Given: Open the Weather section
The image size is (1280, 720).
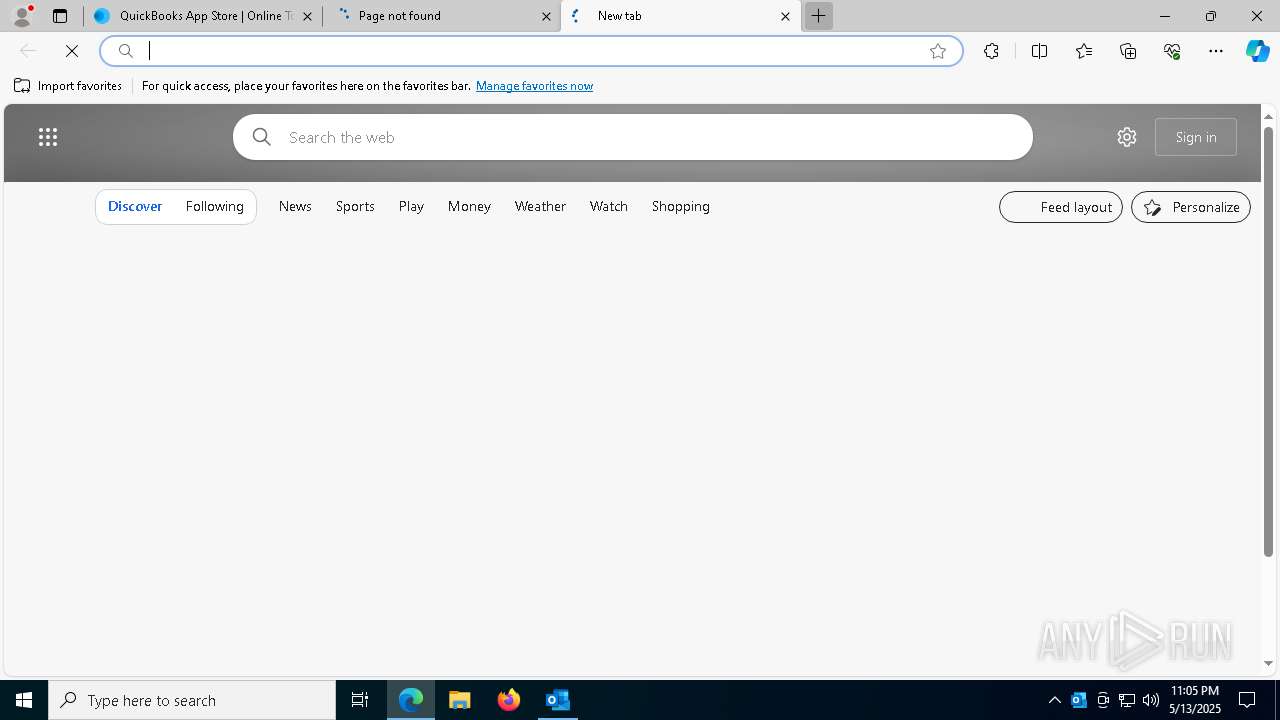Looking at the screenshot, I should [x=540, y=206].
